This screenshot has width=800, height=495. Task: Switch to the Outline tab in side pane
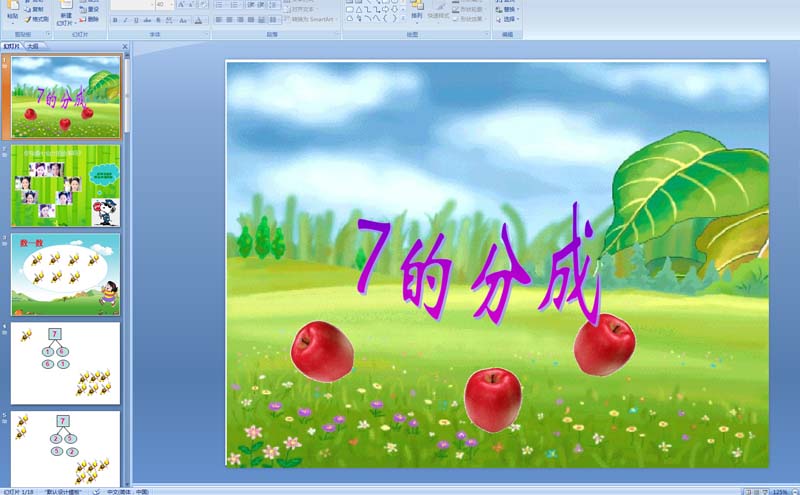tap(33, 46)
